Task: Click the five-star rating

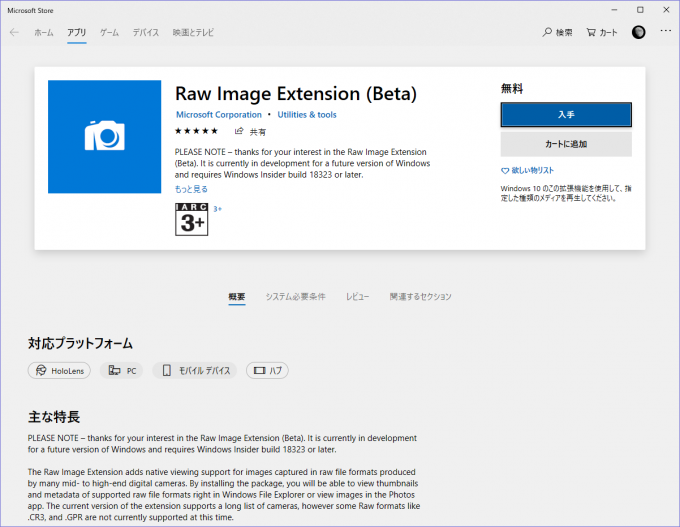Action: [x=196, y=131]
